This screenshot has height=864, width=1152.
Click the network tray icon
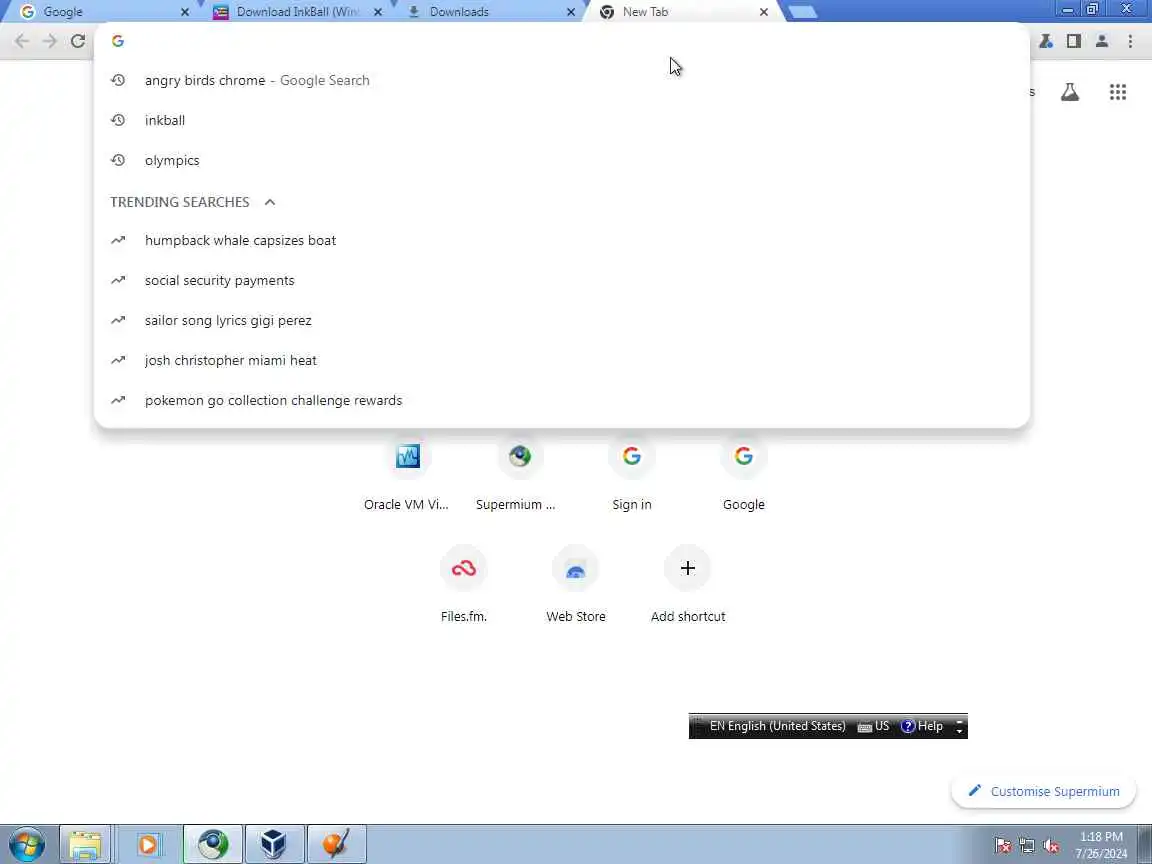pyautogui.click(x=1026, y=846)
